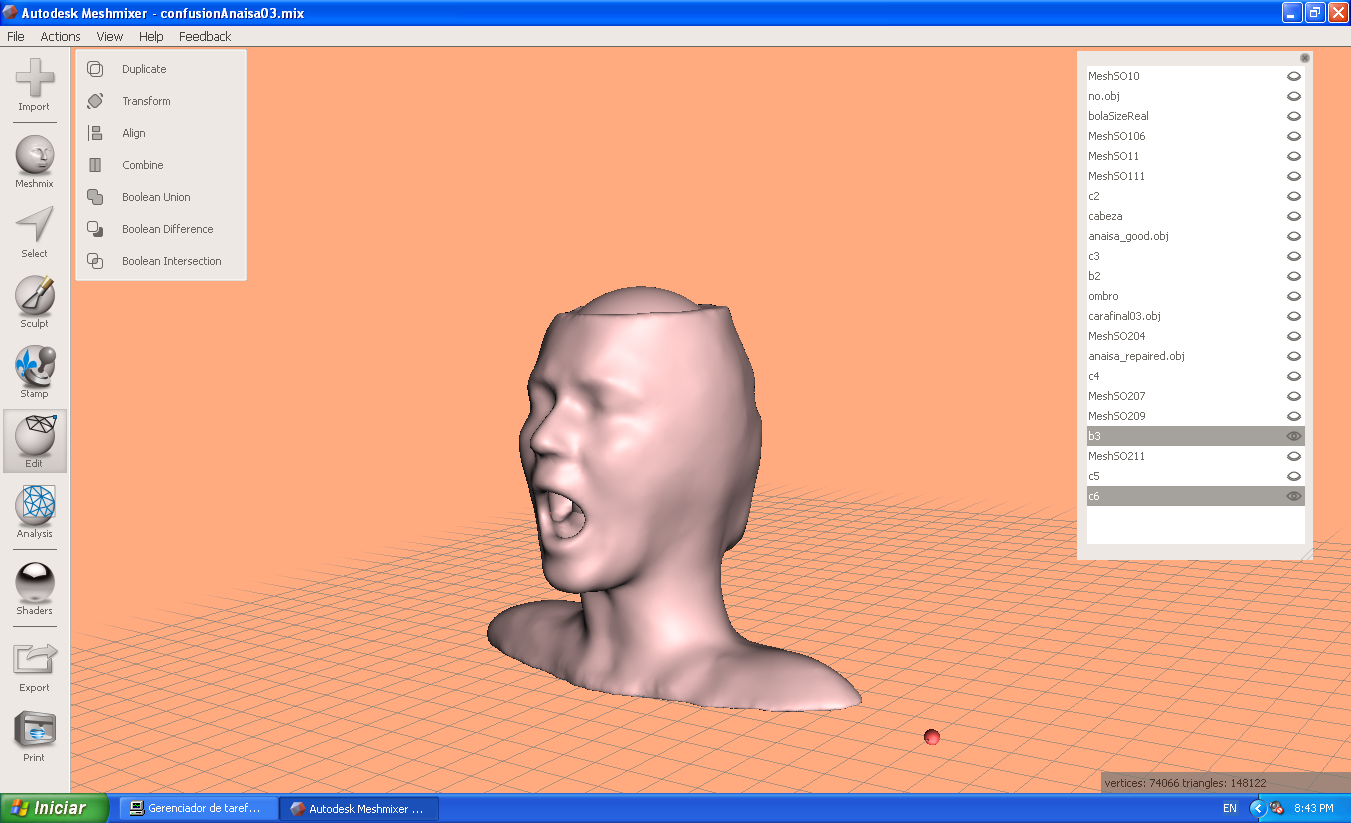This screenshot has height=823, width=1351.
Task: Open the Print tool
Action: pyautogui.click(x=35, y=736)
